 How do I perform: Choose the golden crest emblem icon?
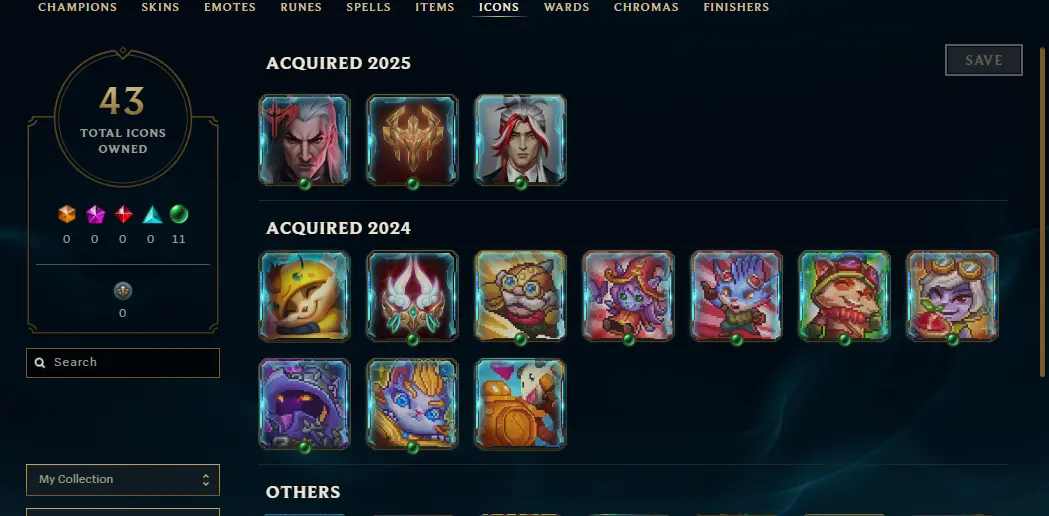(x=413, y=140)
